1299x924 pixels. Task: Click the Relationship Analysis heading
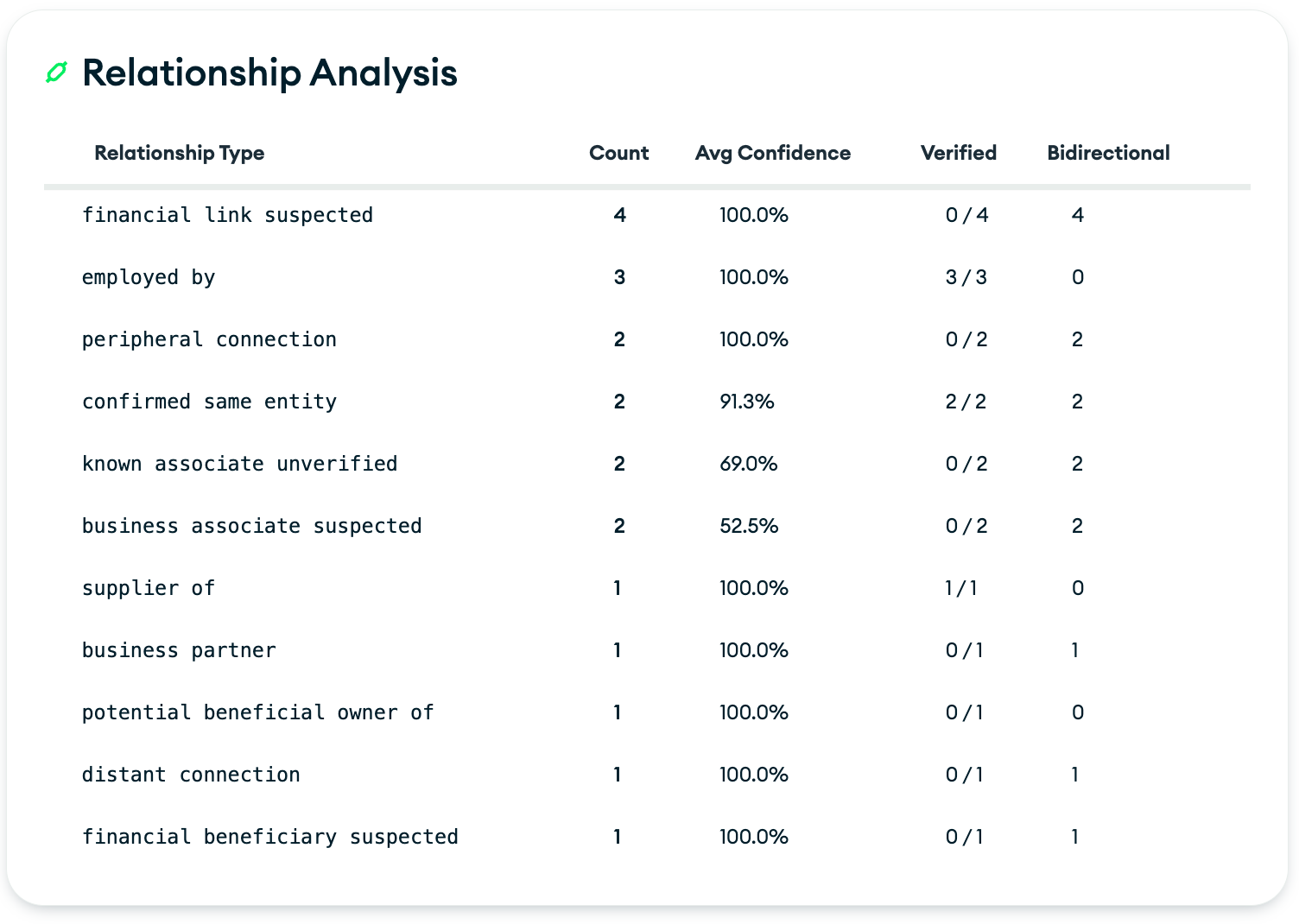point(269,73)
